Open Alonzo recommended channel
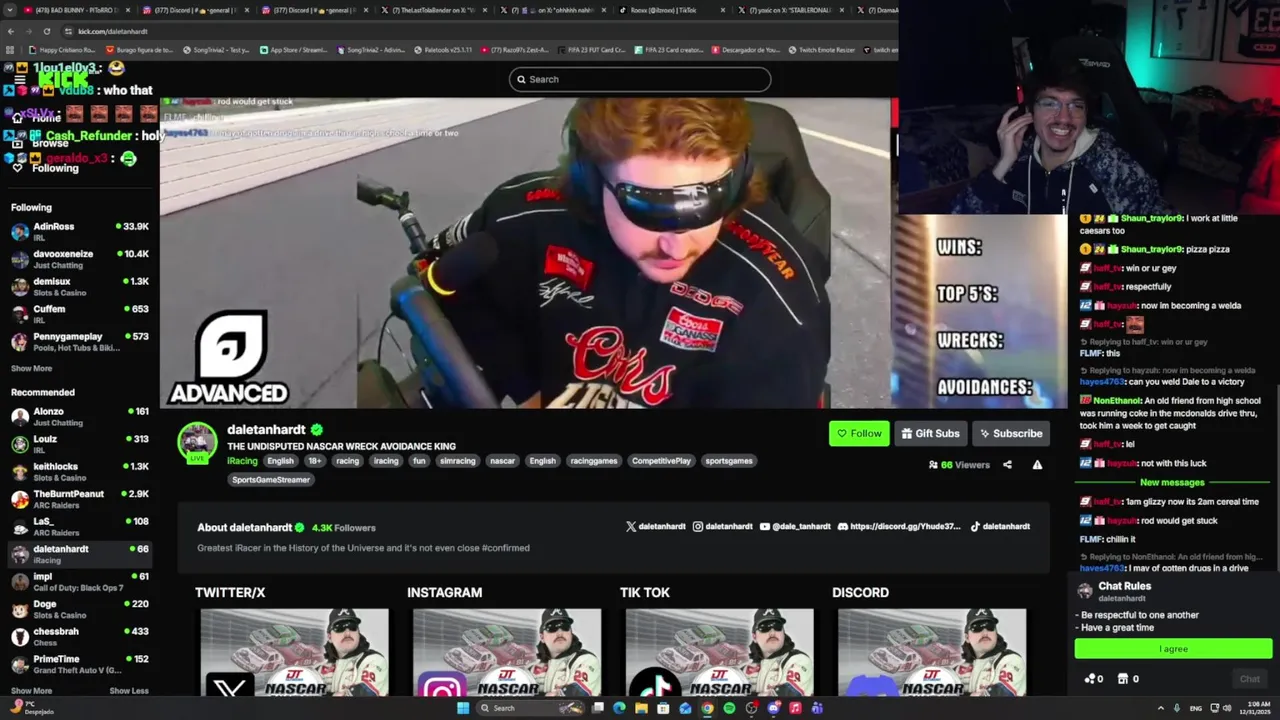 [x=80, y=416]
